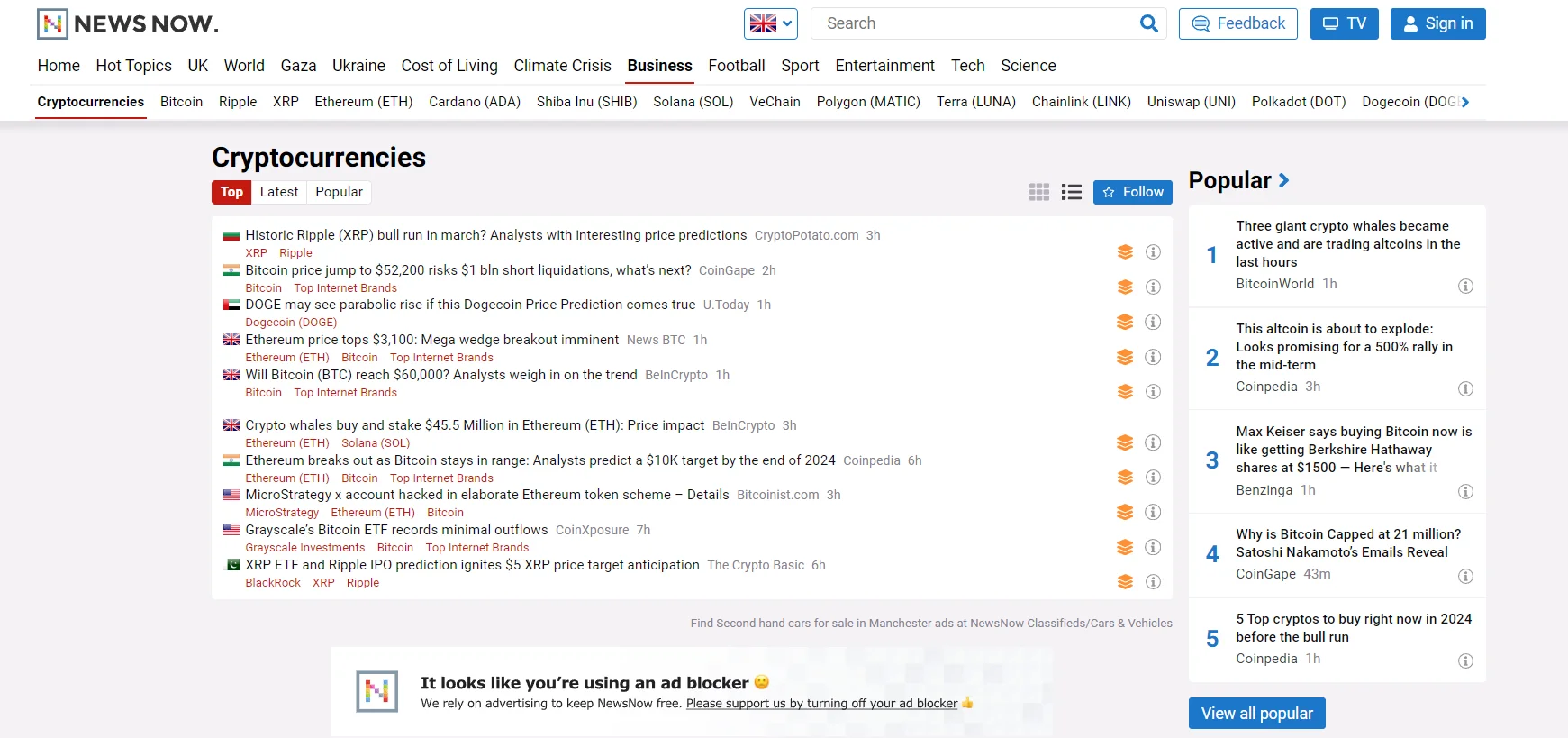Click info icon for 5 Top cryptos story

[1465, 661]
